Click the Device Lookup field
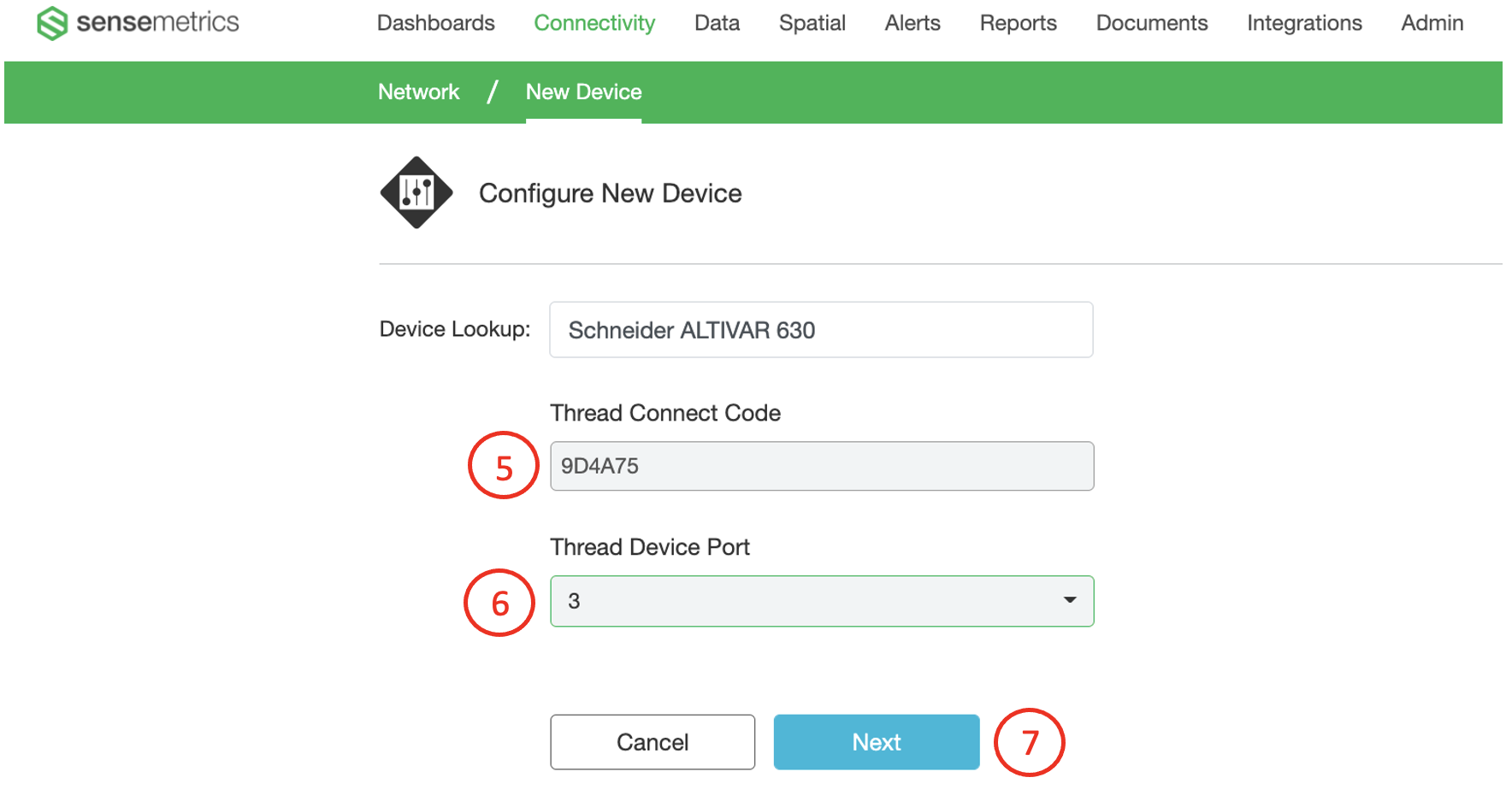Screen dimensions: 1512x795 [x=821, y=330]
